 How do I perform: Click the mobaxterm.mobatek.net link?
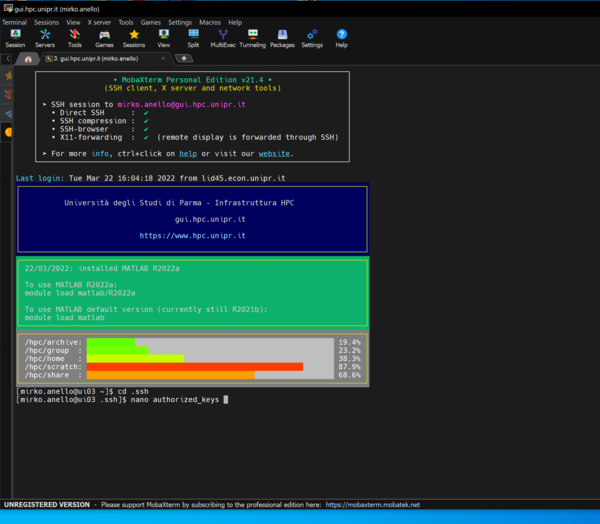click(x=372, y=505)
